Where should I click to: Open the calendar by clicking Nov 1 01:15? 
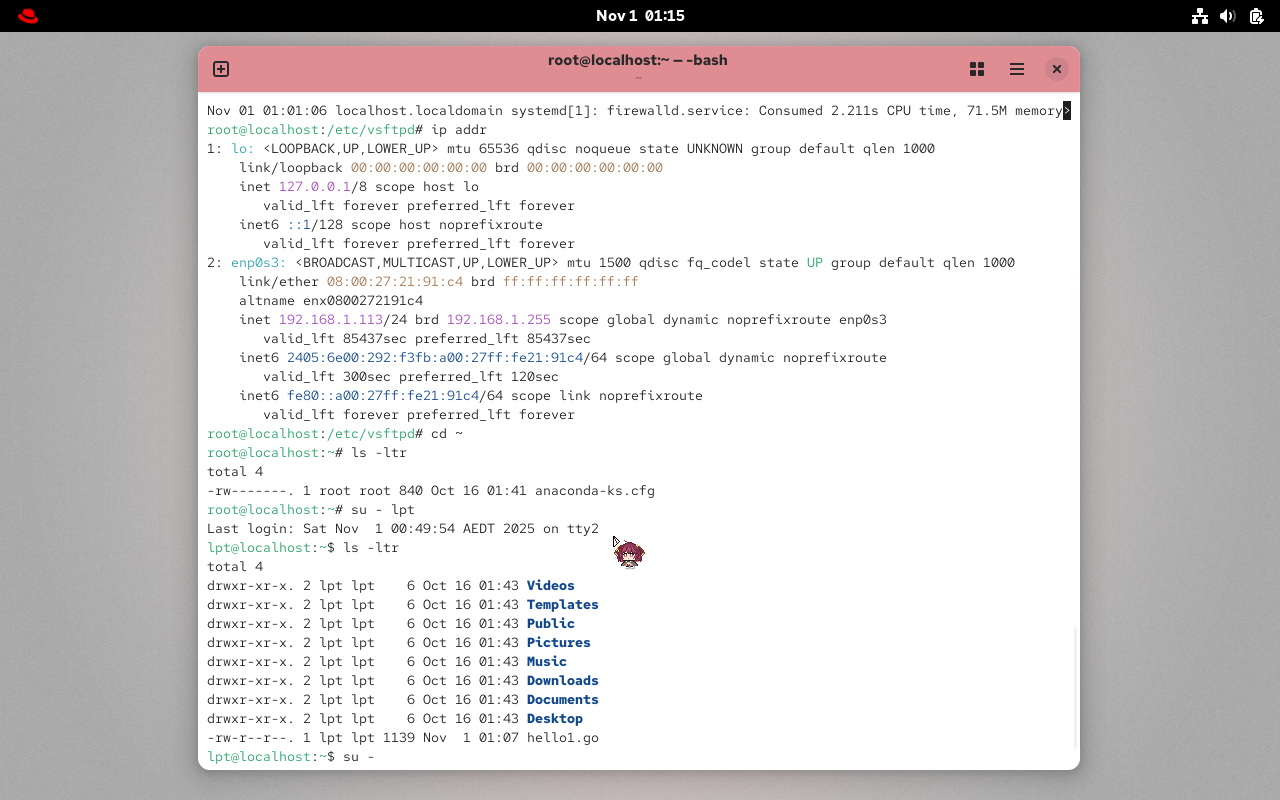[x=640, y=15]
